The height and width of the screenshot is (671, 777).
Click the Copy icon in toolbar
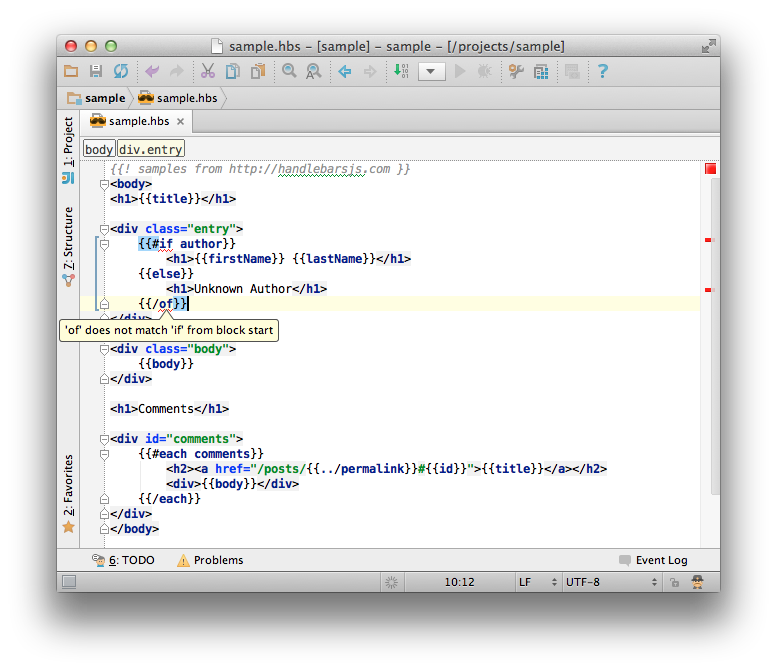coord(232,71)
